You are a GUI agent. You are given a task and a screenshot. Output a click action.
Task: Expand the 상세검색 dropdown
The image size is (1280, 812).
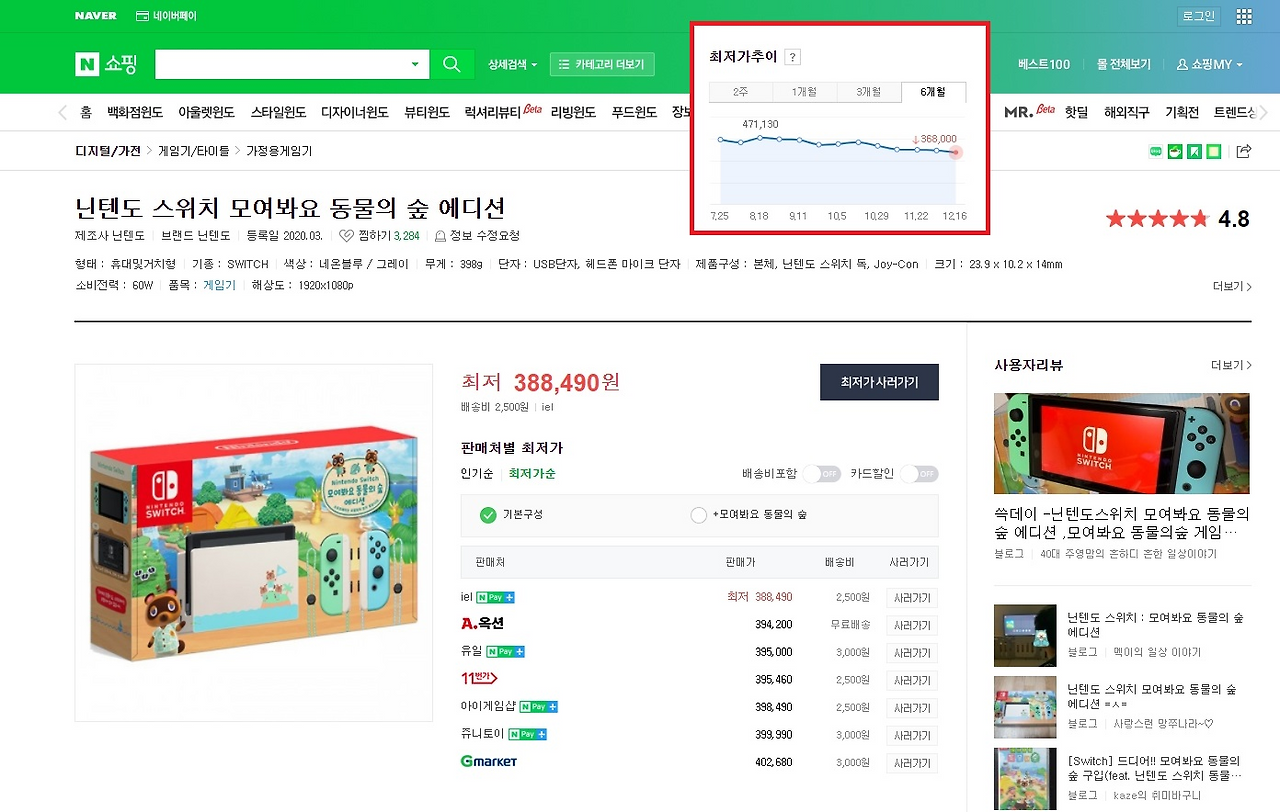tap(512, 65)
